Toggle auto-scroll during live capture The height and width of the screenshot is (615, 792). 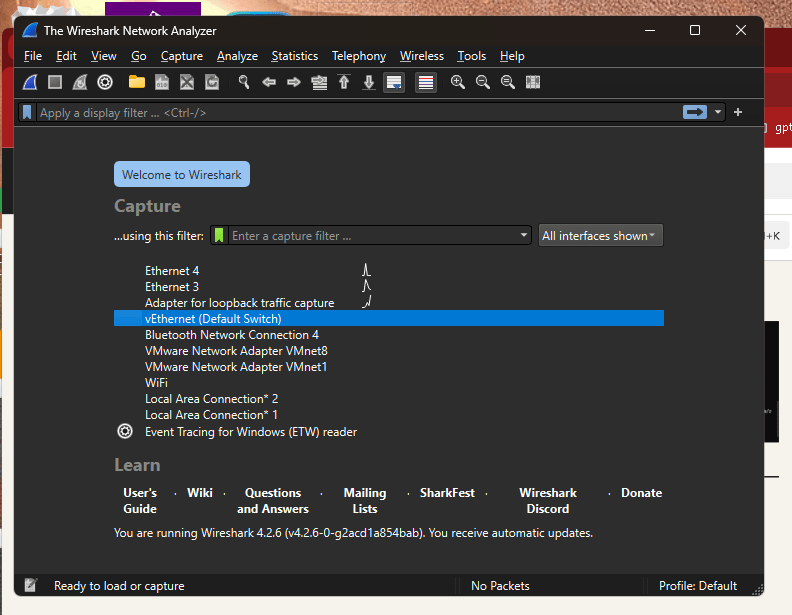(x=394, y=82)
